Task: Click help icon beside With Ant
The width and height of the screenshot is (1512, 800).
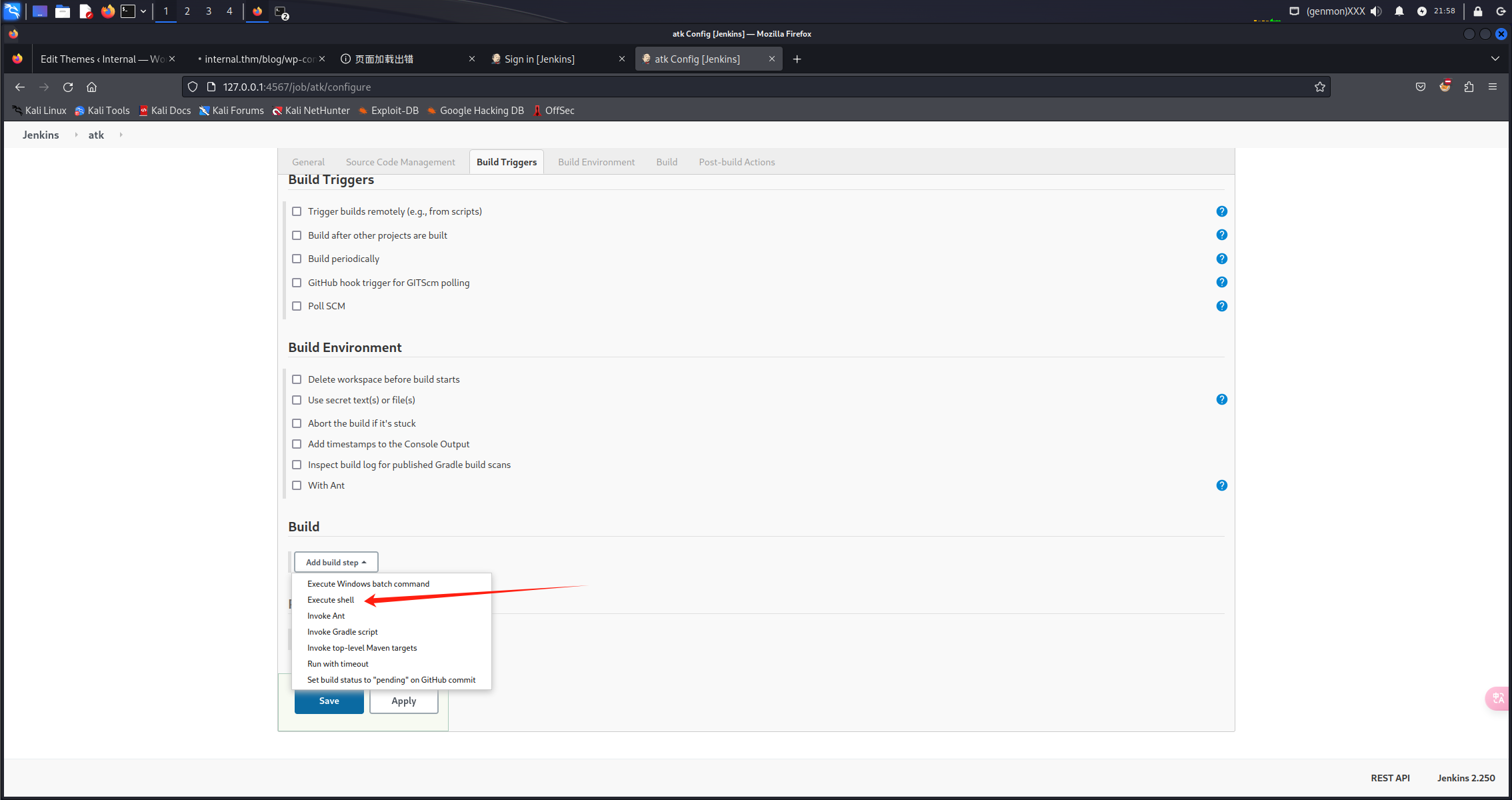Action: tap(1221, 485)
